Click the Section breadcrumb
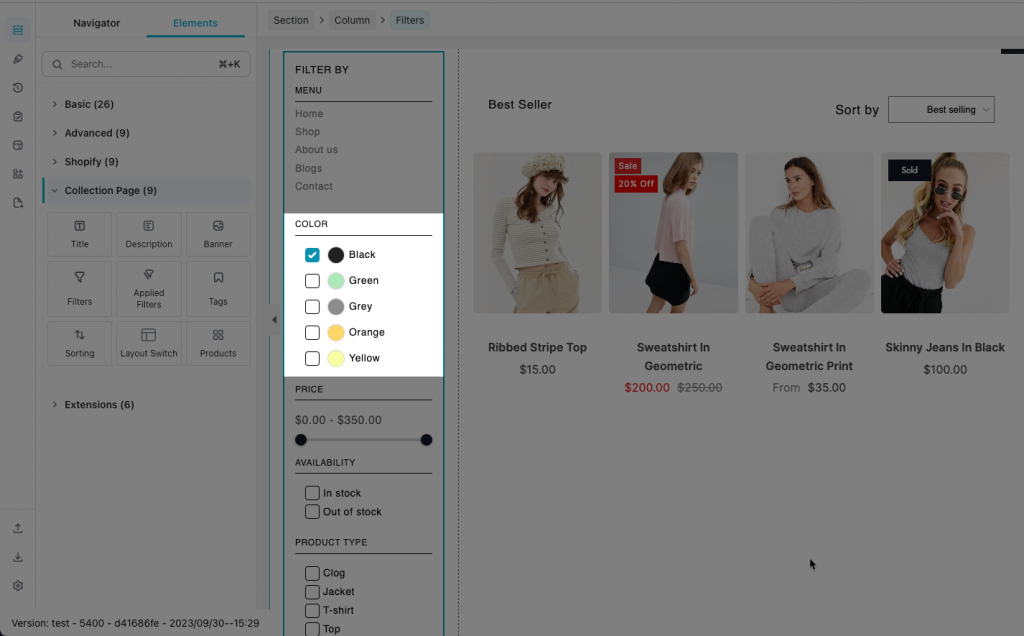 291,20
